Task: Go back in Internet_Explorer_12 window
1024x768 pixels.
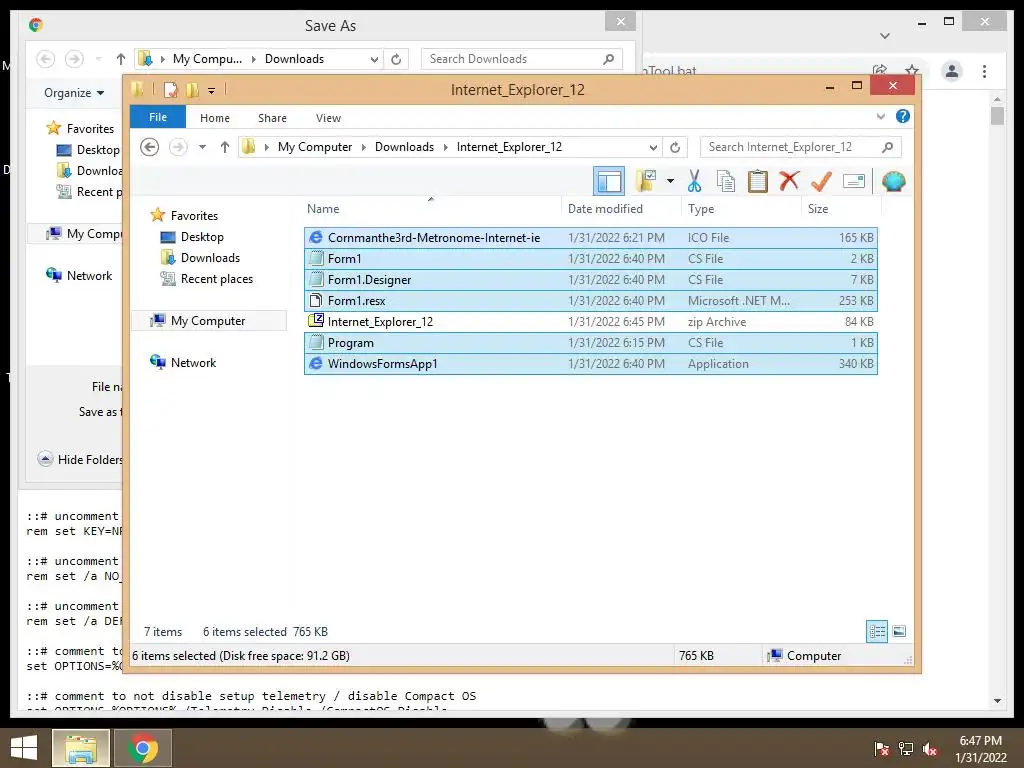Action: coord(150,147)
